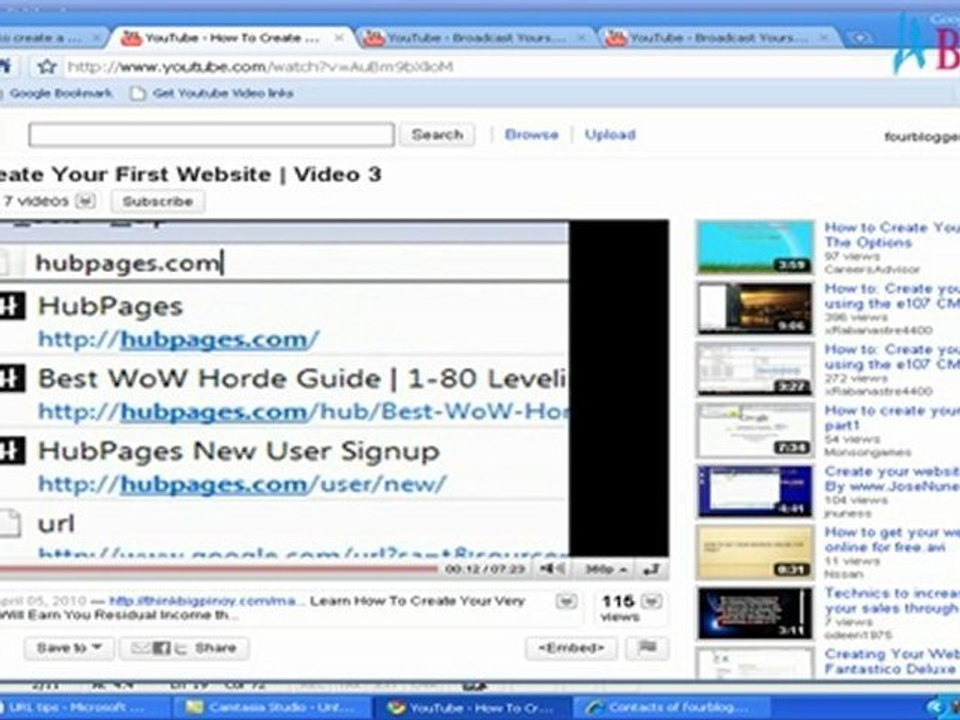Seek in the red video progress bar

219,570
